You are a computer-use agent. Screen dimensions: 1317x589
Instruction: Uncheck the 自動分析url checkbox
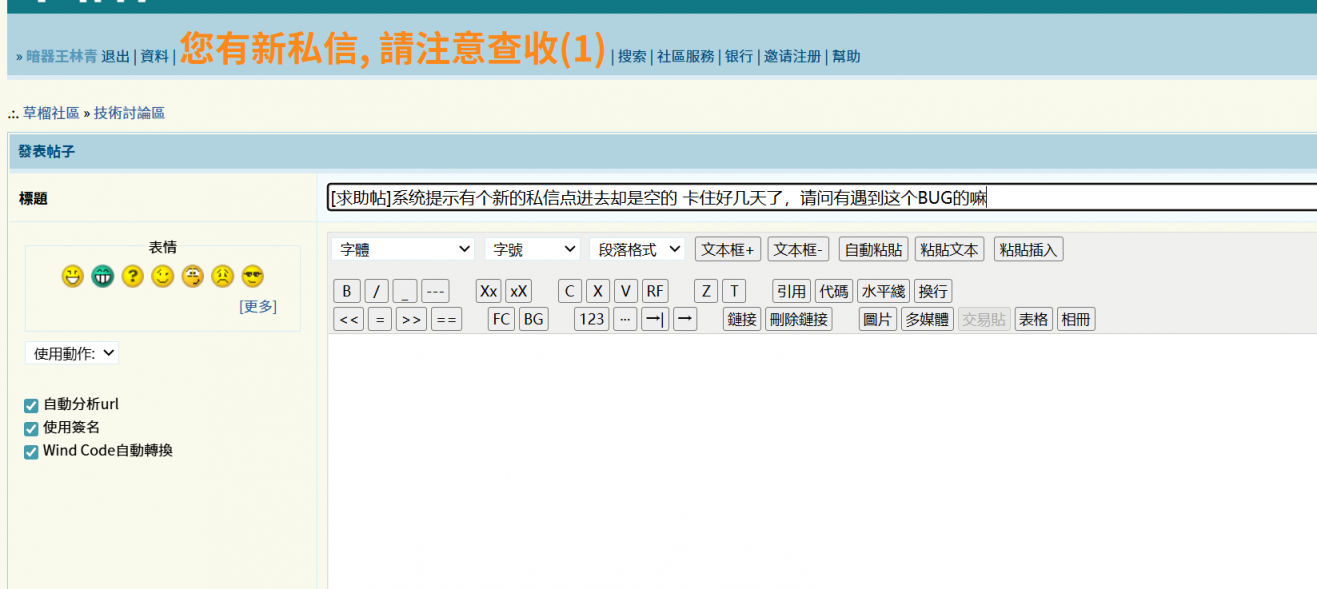pos(31,405)
